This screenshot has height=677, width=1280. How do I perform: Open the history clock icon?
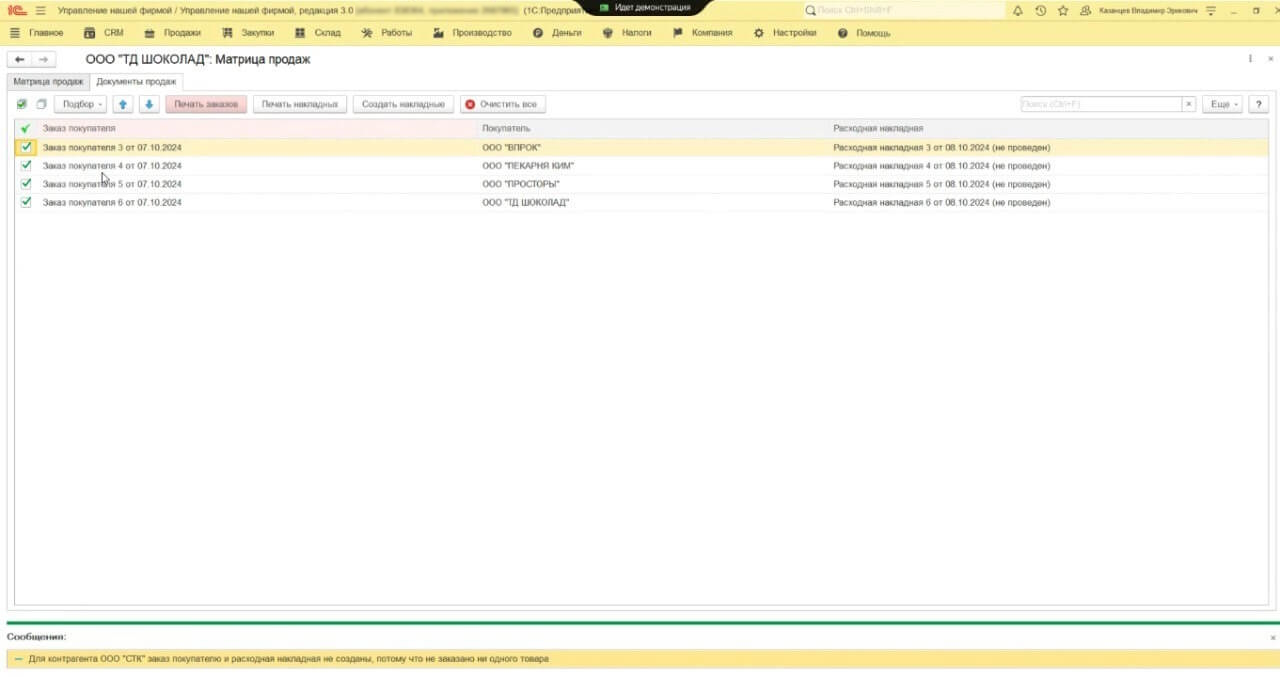[x=1041, y=11]
